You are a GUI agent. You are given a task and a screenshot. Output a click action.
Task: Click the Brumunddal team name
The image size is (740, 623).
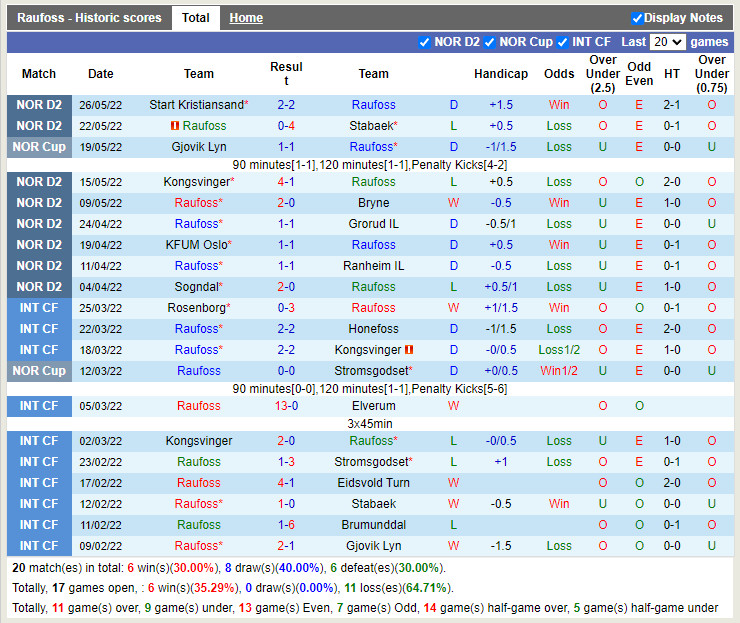373,525
